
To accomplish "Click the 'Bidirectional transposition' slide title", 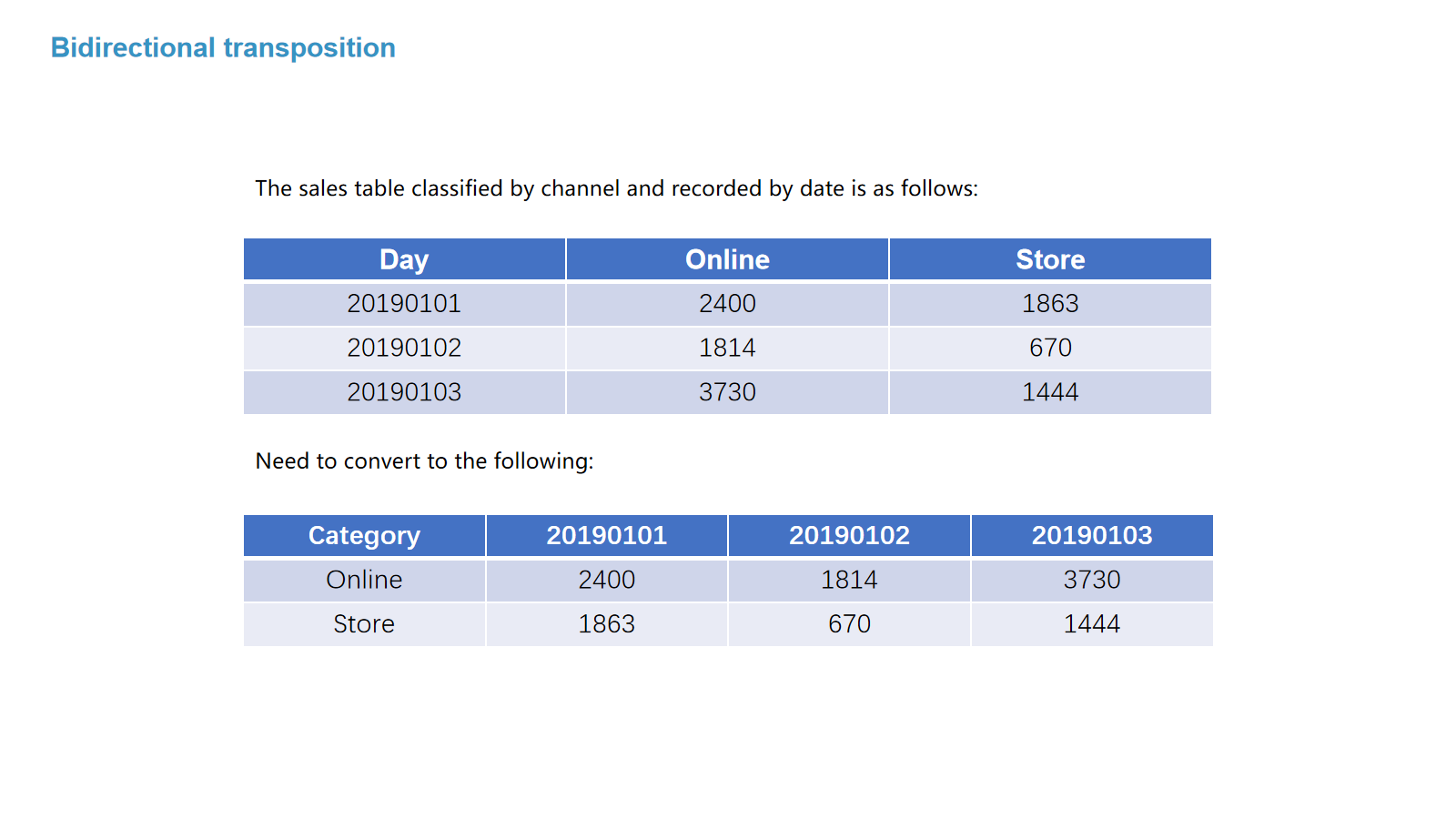I will (223, 47).
